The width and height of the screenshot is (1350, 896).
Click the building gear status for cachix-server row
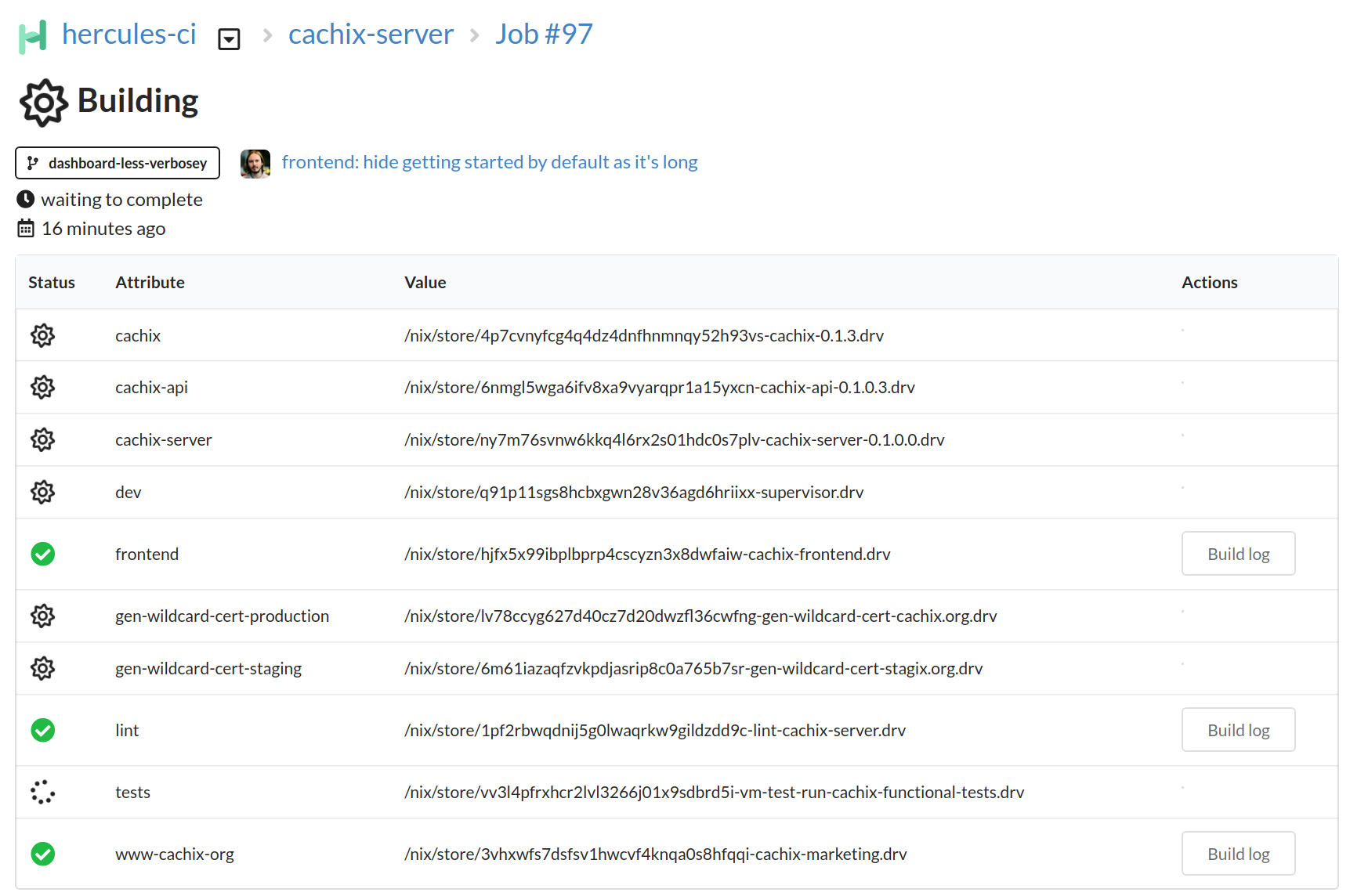[x=43, y=439]
